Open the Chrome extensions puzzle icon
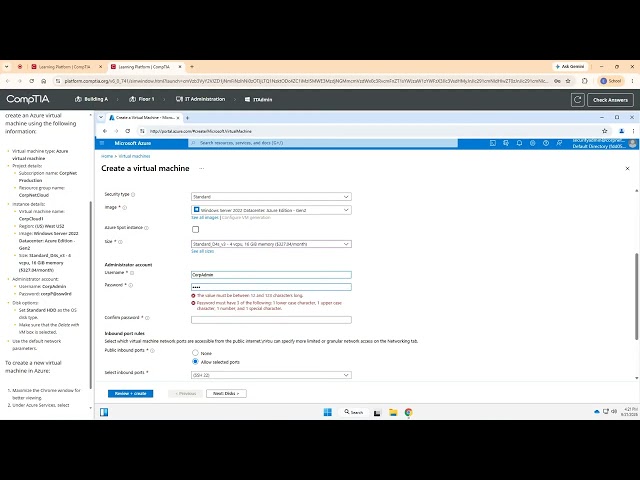Screen dimensions: 640x480 (584, 81)
